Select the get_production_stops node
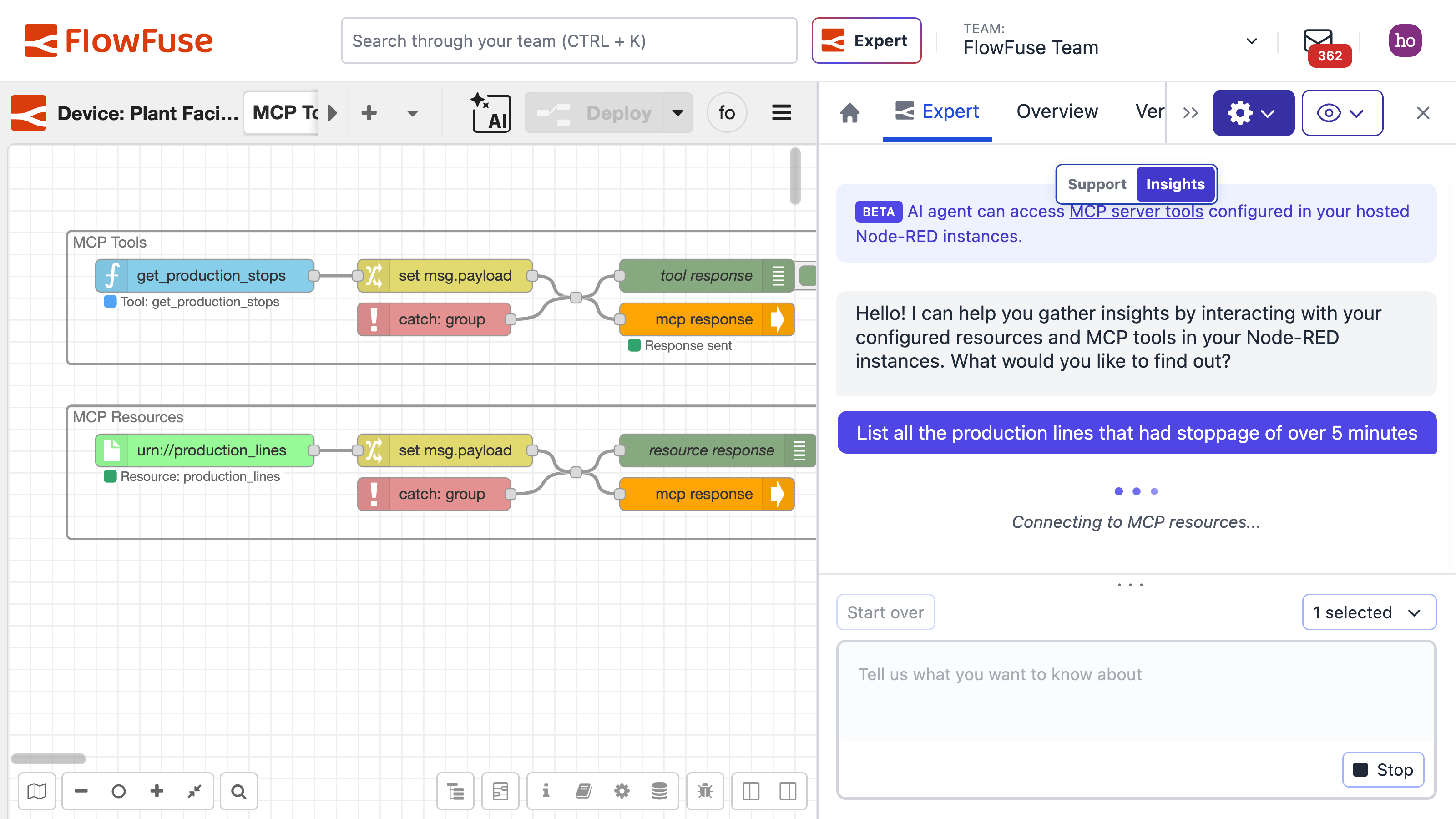 tap(205, 276)
